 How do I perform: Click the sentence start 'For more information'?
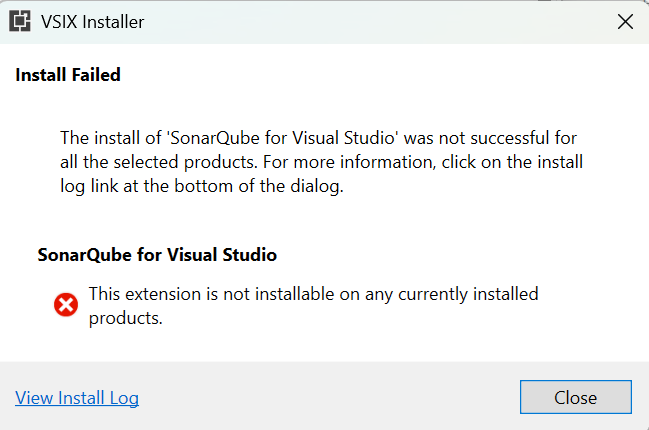(x=350, y=162)
